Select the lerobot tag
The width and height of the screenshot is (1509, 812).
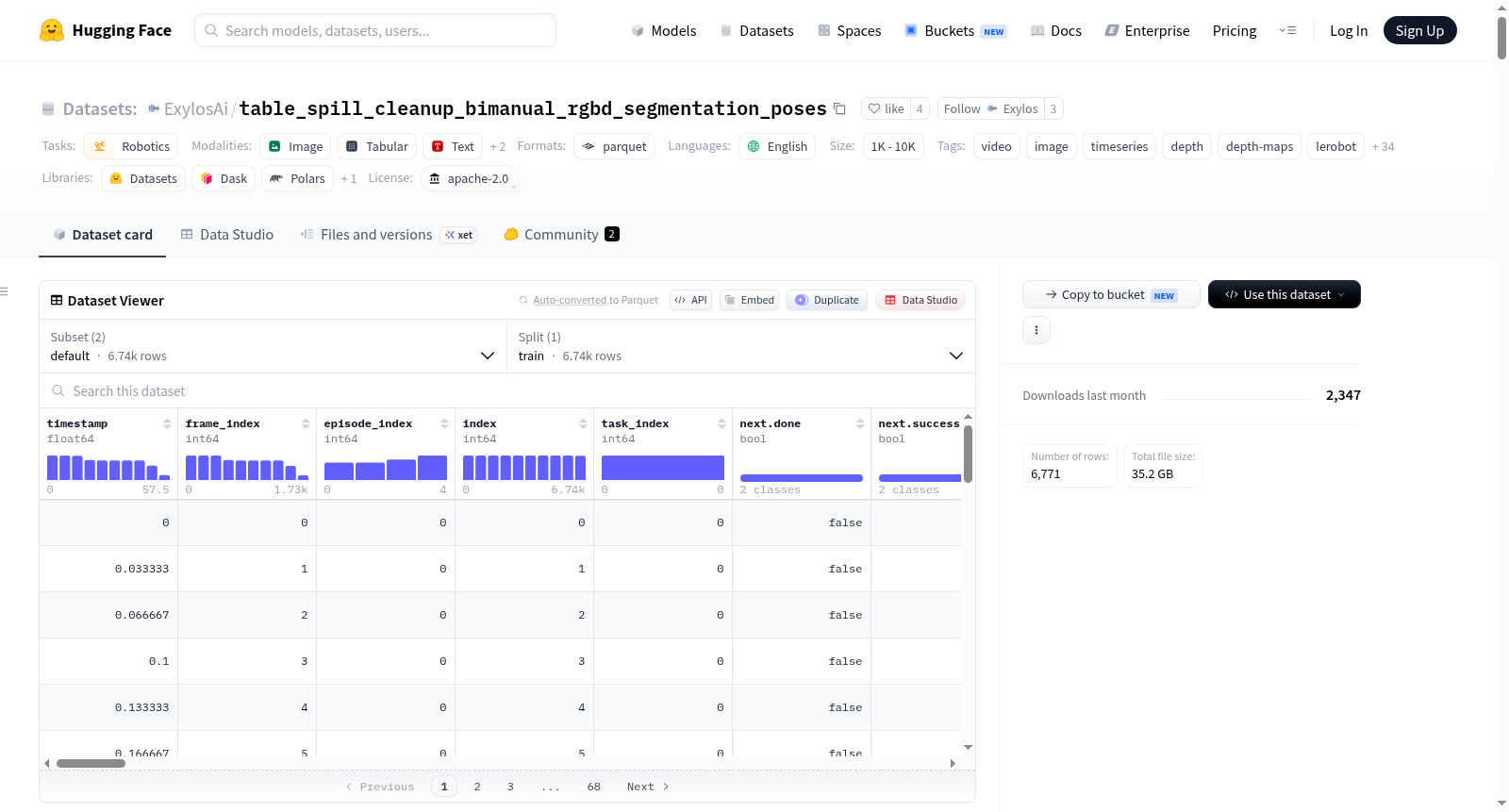point(1336,146)
